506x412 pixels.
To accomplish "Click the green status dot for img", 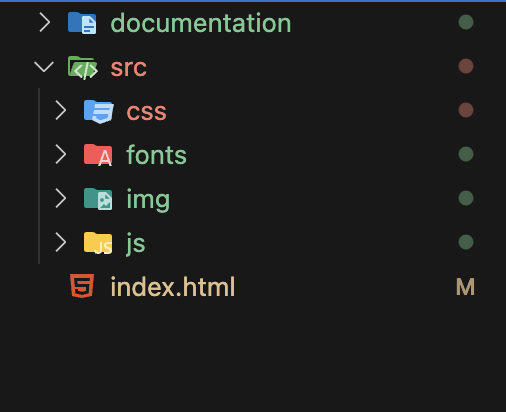I will (466, 198).
